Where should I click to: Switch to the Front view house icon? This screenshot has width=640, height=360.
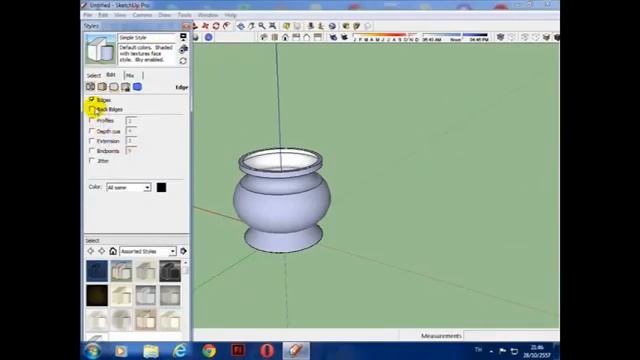pos(285,37)
